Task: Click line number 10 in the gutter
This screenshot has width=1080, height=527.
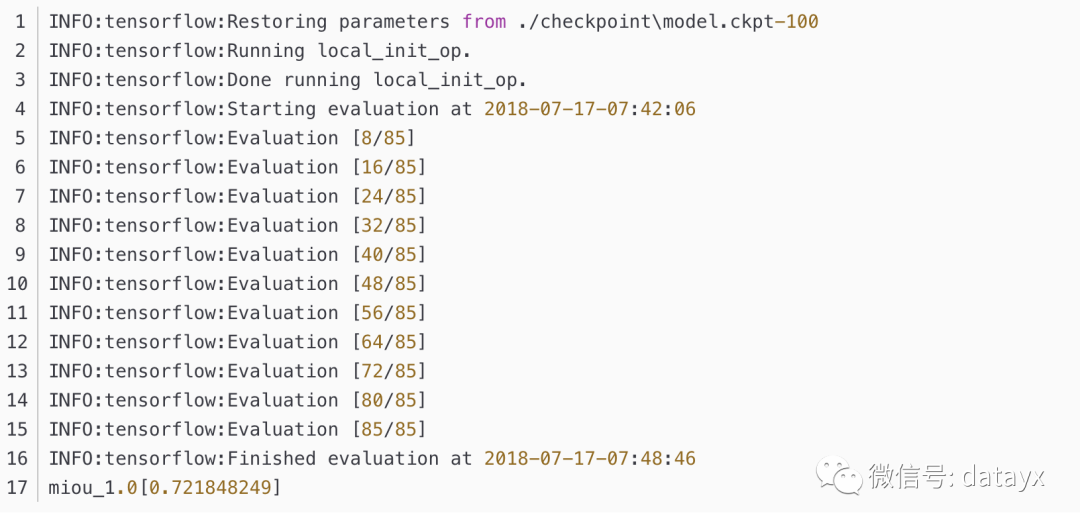Action: click(x=17, y=283)
